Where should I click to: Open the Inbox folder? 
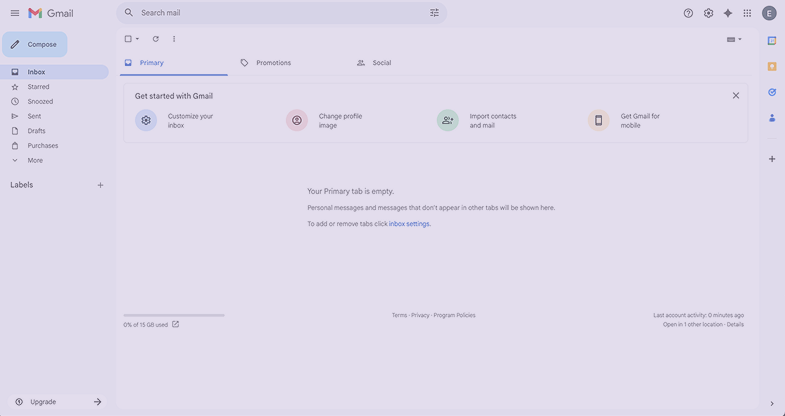54,72
